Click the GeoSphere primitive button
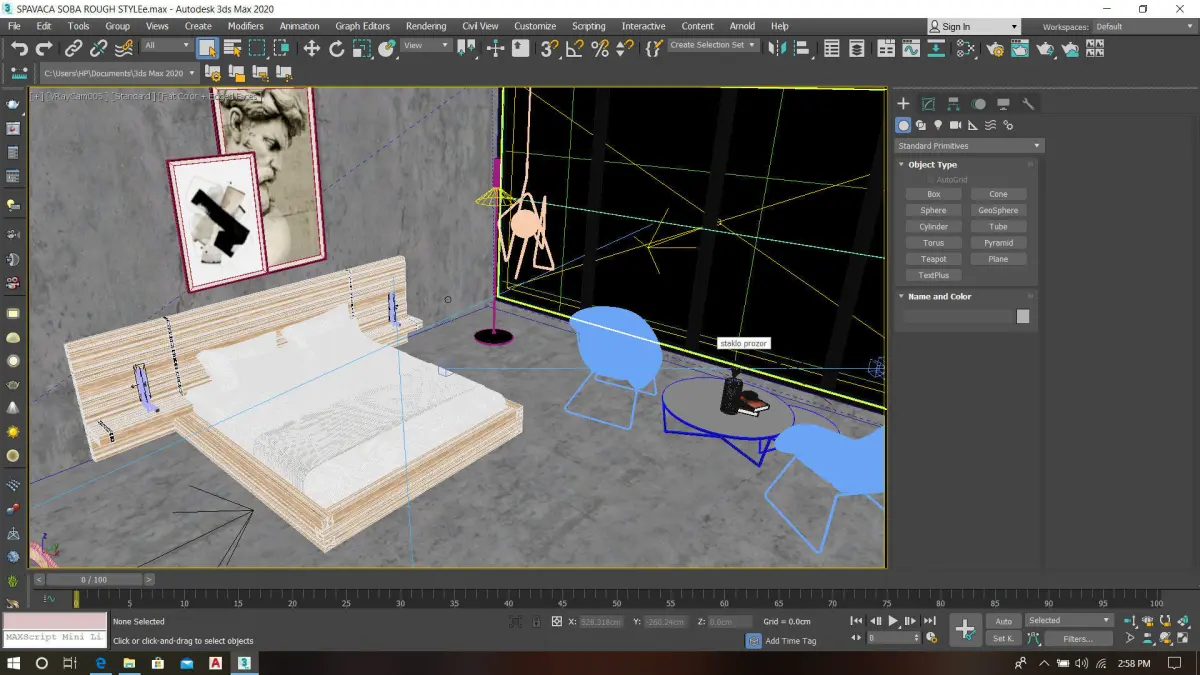The height and width of the screenshot is (675, 1200). tap(998, 210)
